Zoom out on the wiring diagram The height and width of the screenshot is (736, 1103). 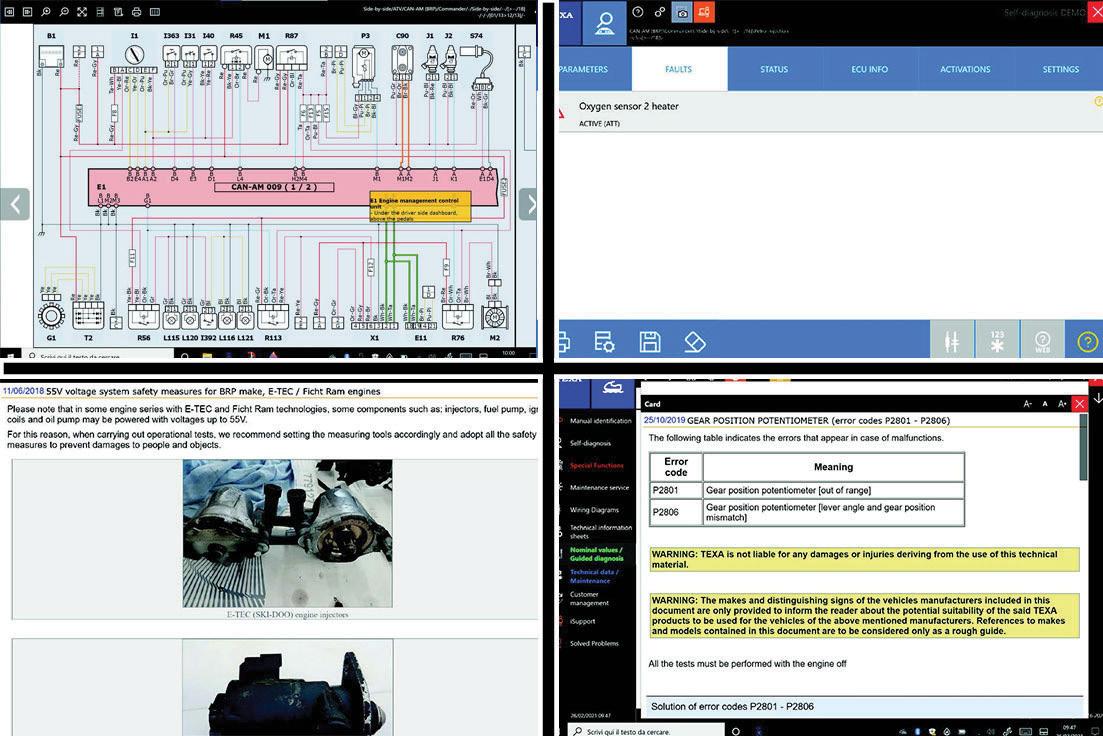[x=64, y=11]
